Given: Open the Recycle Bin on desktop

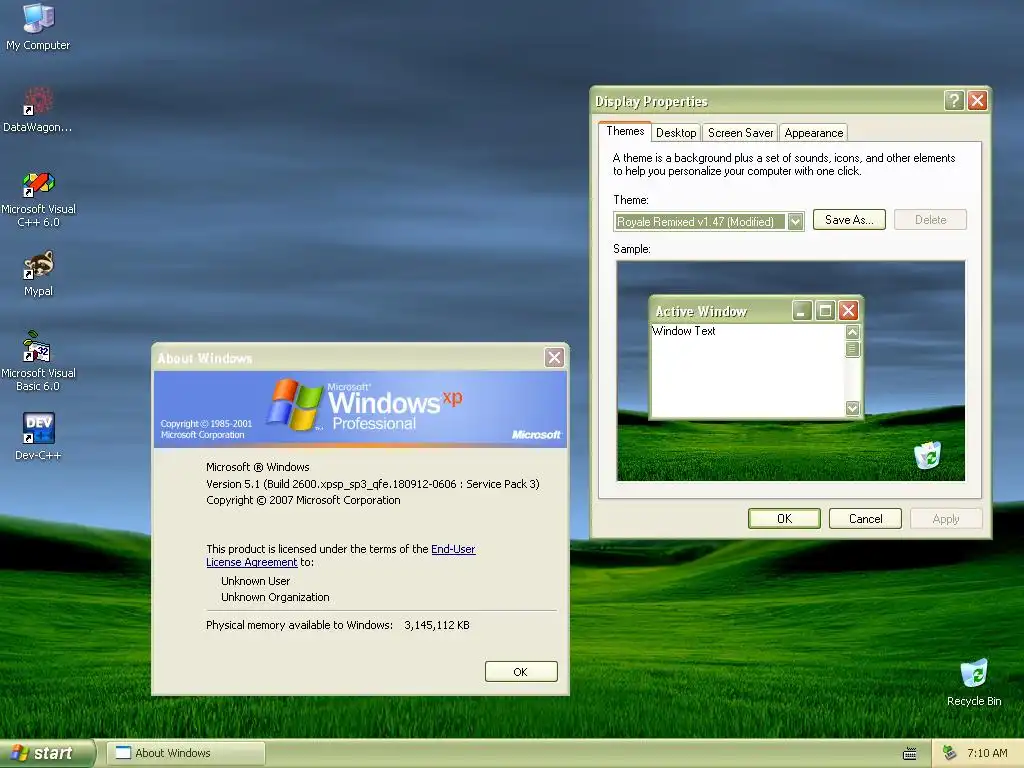Looking at the screenshot, I should tap(974, 682).
